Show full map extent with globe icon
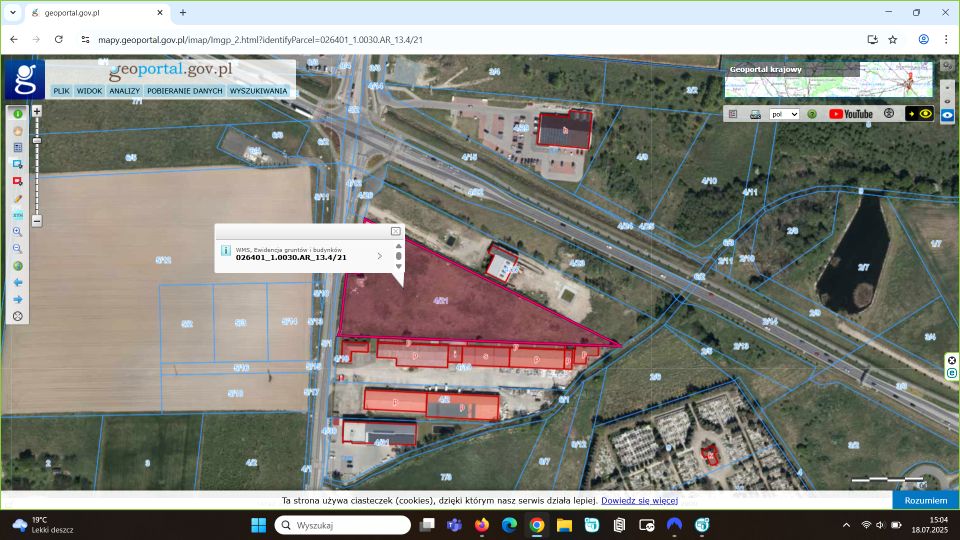 [x=18, y=266]
